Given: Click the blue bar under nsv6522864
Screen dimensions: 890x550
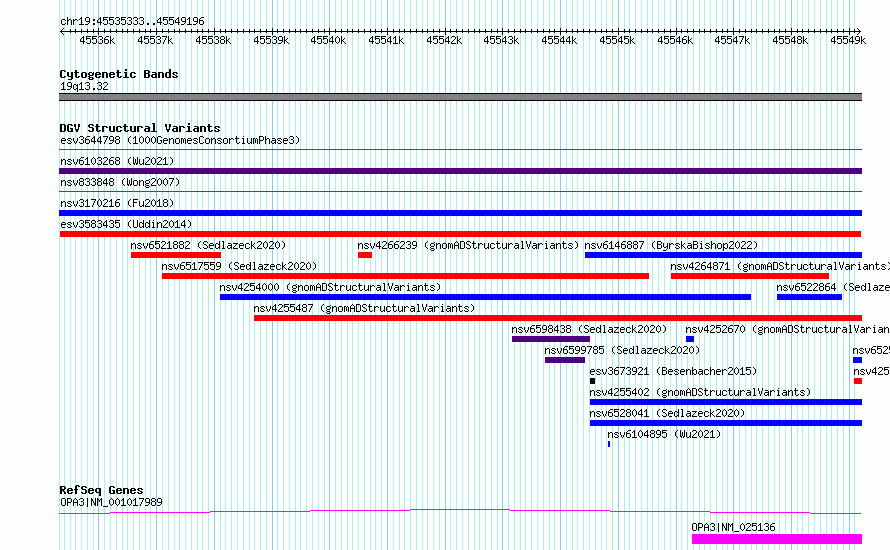Looking at the screenshot, I should pyautogui.click(x=809, y=297).
